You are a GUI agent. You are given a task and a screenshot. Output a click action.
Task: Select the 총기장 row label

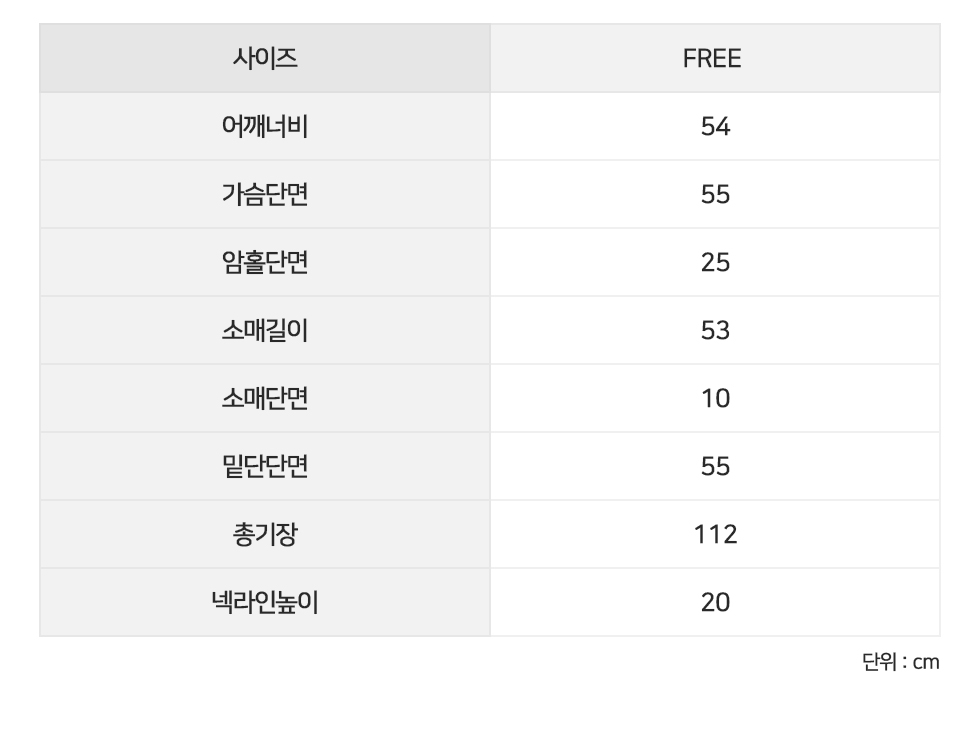click(264, 535)
